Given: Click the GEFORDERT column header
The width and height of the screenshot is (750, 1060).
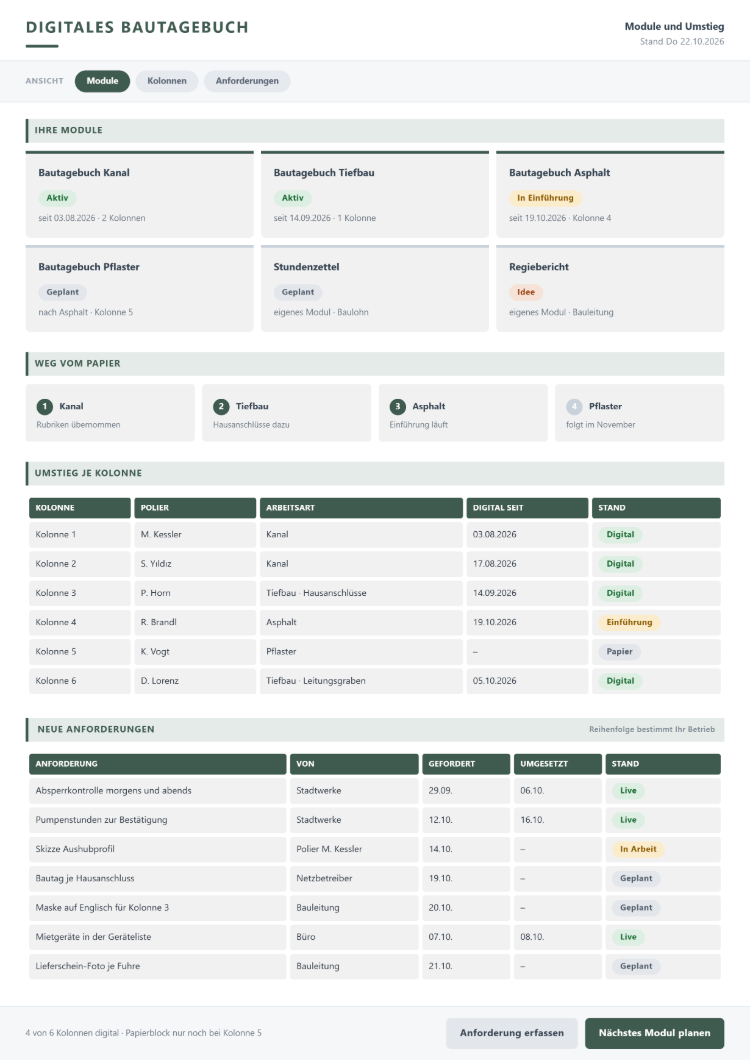Looking at the screenshot, I should (x=466, y=764).
